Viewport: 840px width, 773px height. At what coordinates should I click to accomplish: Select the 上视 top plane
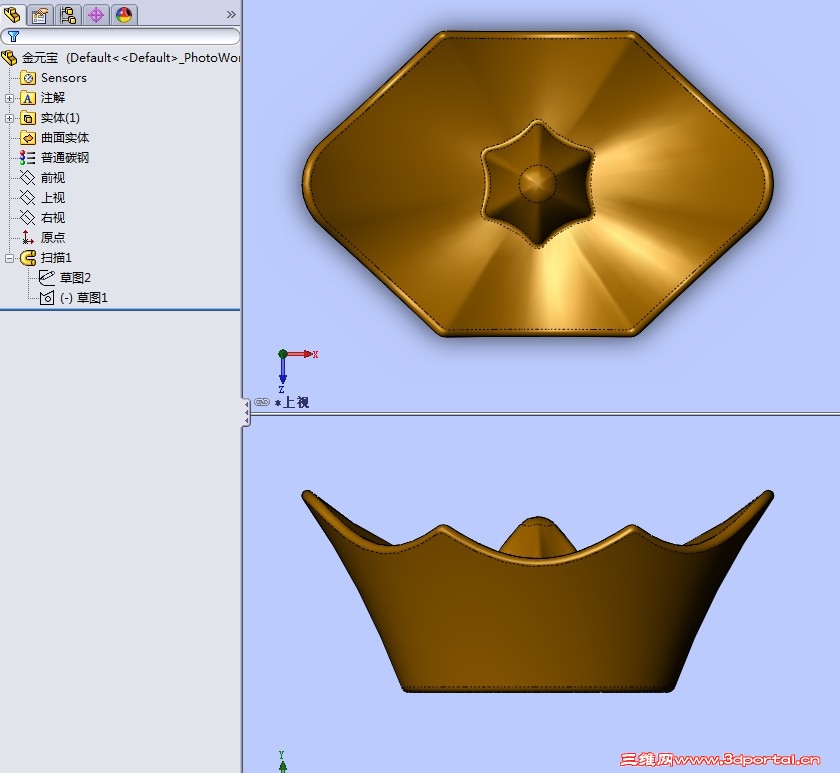pyautogui.click(x=52, y=198)
